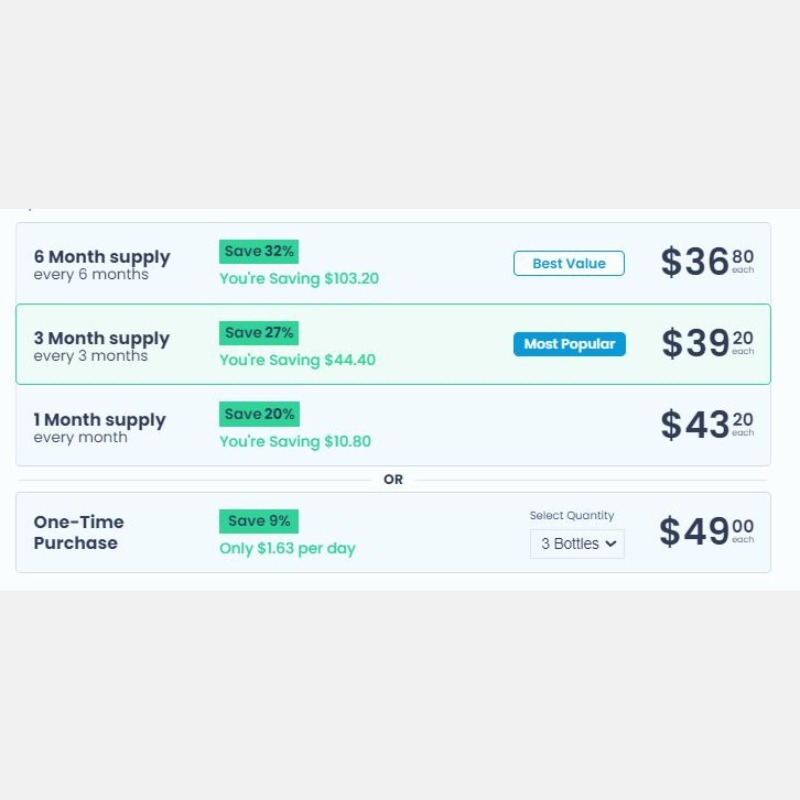The height and width of the screenshot is (800, 800).
Task: Click the Save 20% tag
Action: [259, 414]
